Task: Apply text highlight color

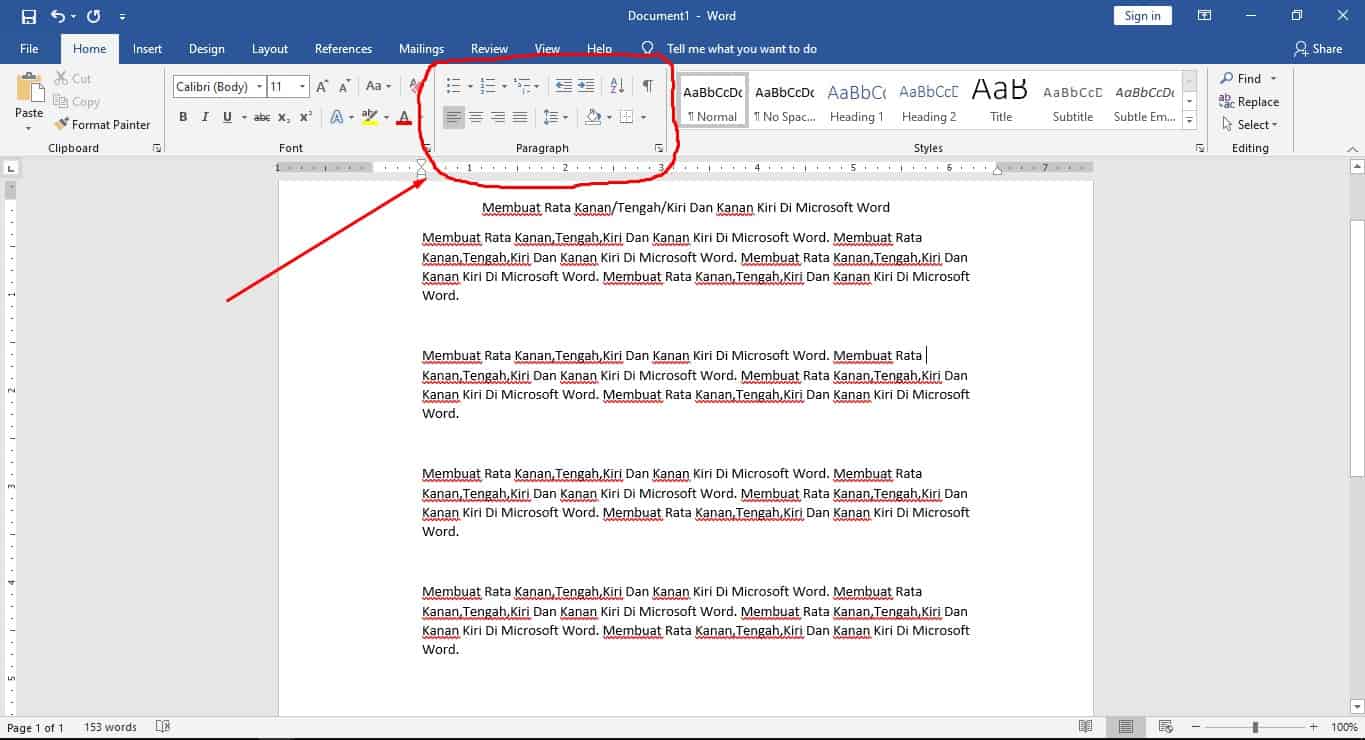Action: pyautogui.click(x=370, y=117)
